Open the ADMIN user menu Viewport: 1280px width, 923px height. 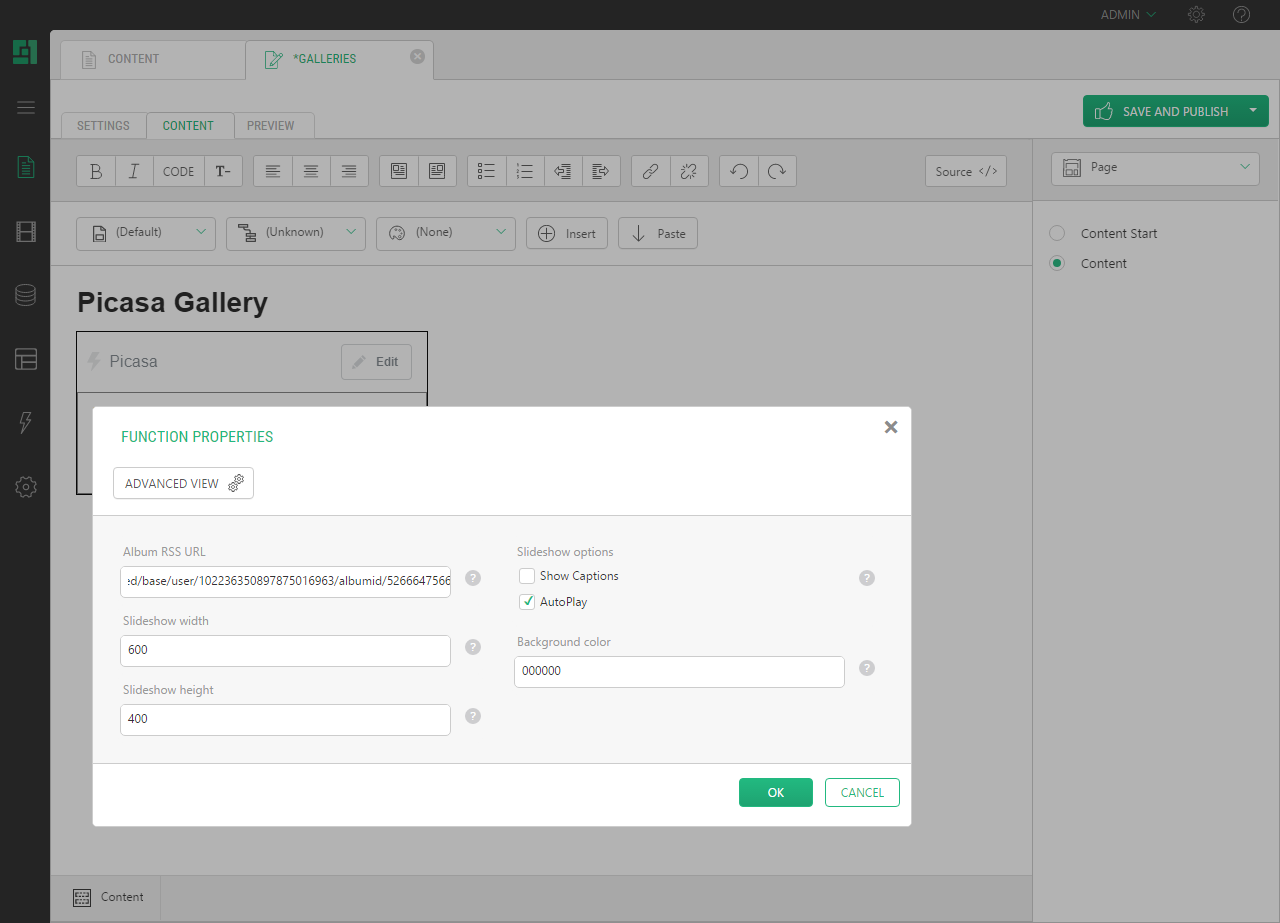point(1128,15)
